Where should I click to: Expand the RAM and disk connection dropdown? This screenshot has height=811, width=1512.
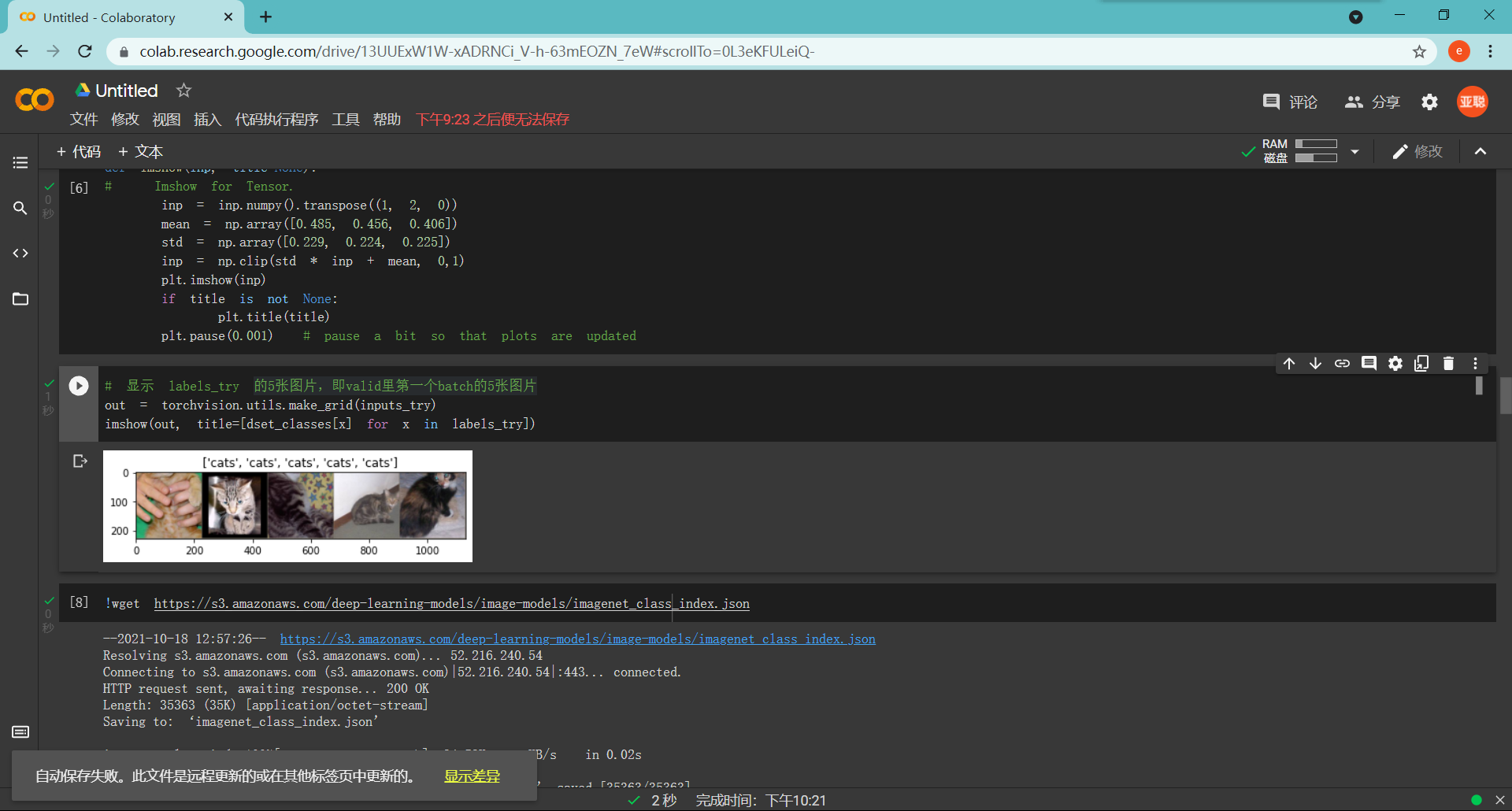tap(1354, 151)
